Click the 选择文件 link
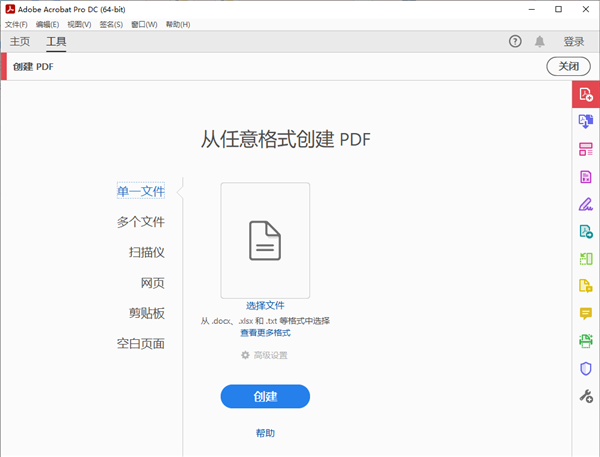Viewport: 600px width, 457px height. click(x=265, y=305)
